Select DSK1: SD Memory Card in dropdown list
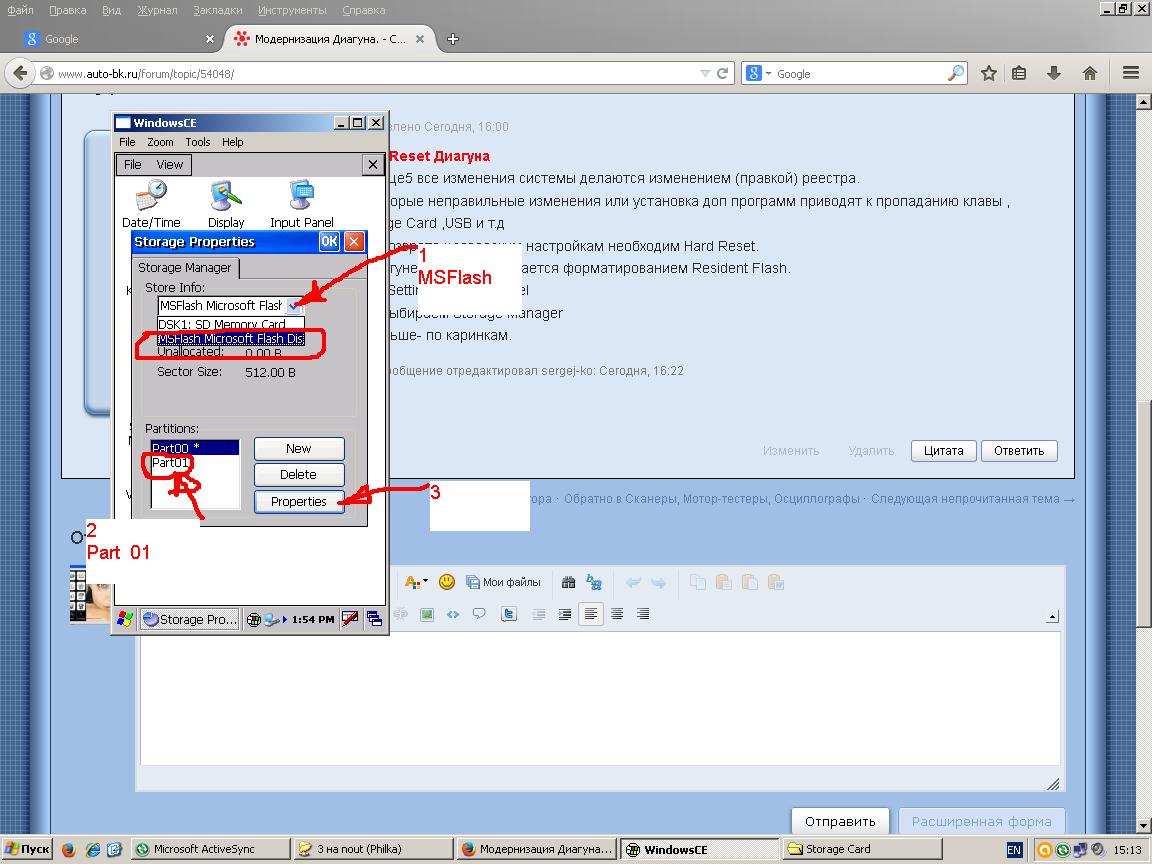Image resolution: width=1152 pixels, height=864 pixels. click(x=231, y=324)
